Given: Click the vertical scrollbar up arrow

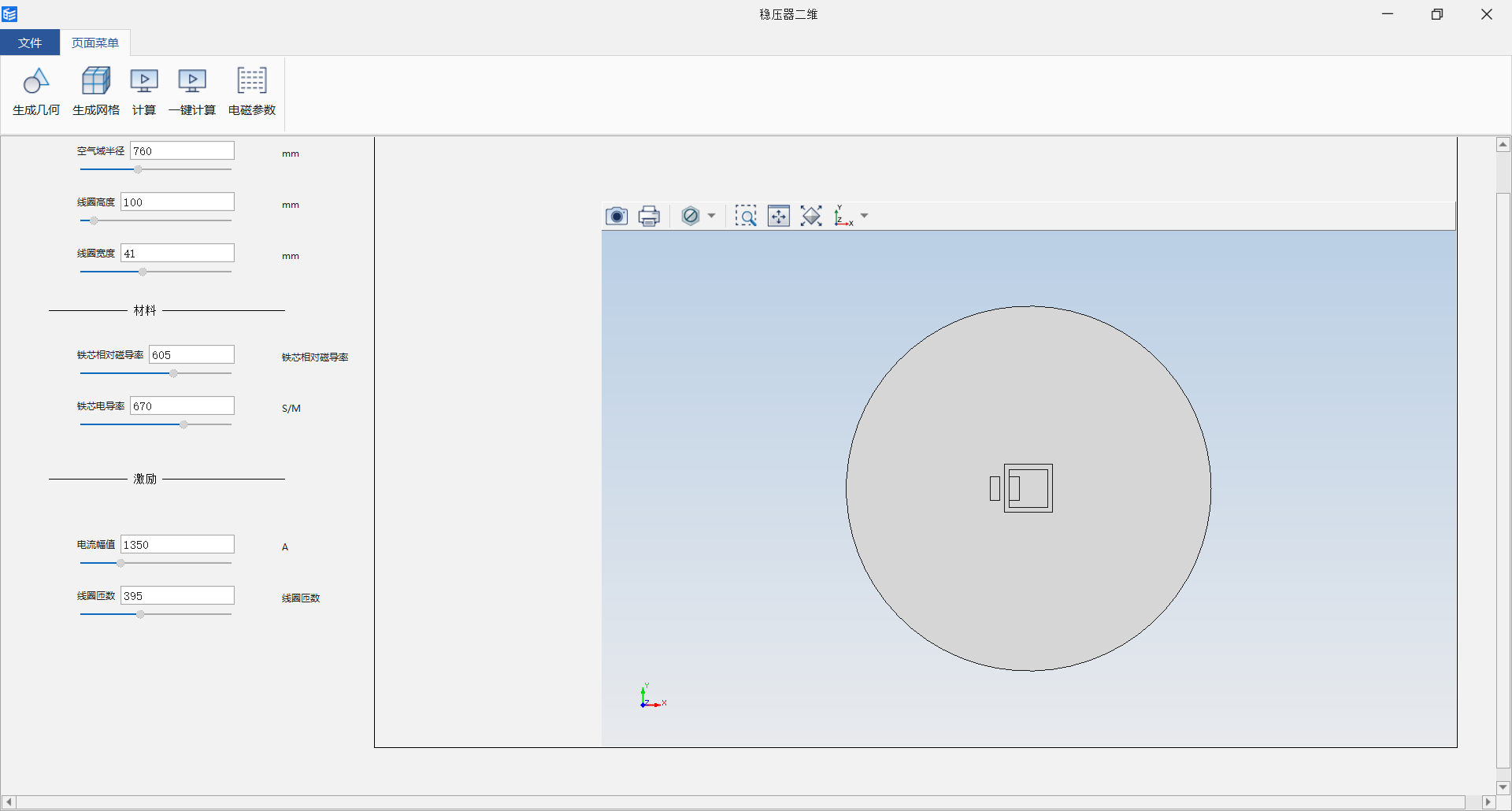Looking at the screenshot, I should 1503,144.
